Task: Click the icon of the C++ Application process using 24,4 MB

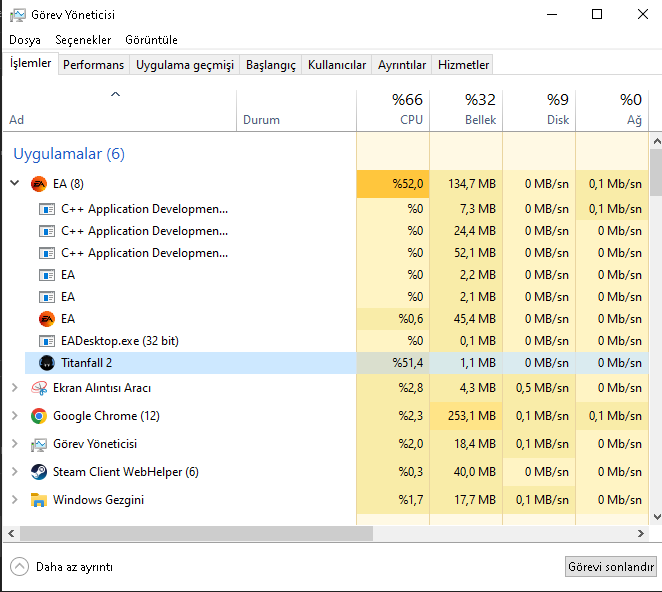Action: [46, 231]
